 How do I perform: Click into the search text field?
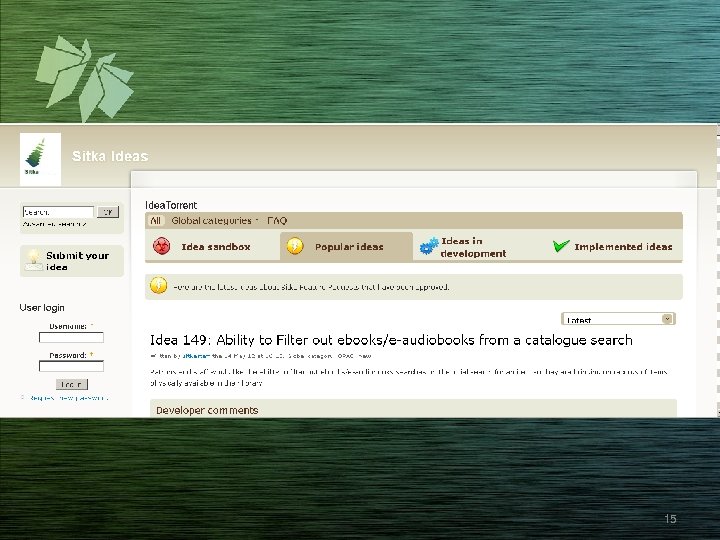tap(58, 212)
